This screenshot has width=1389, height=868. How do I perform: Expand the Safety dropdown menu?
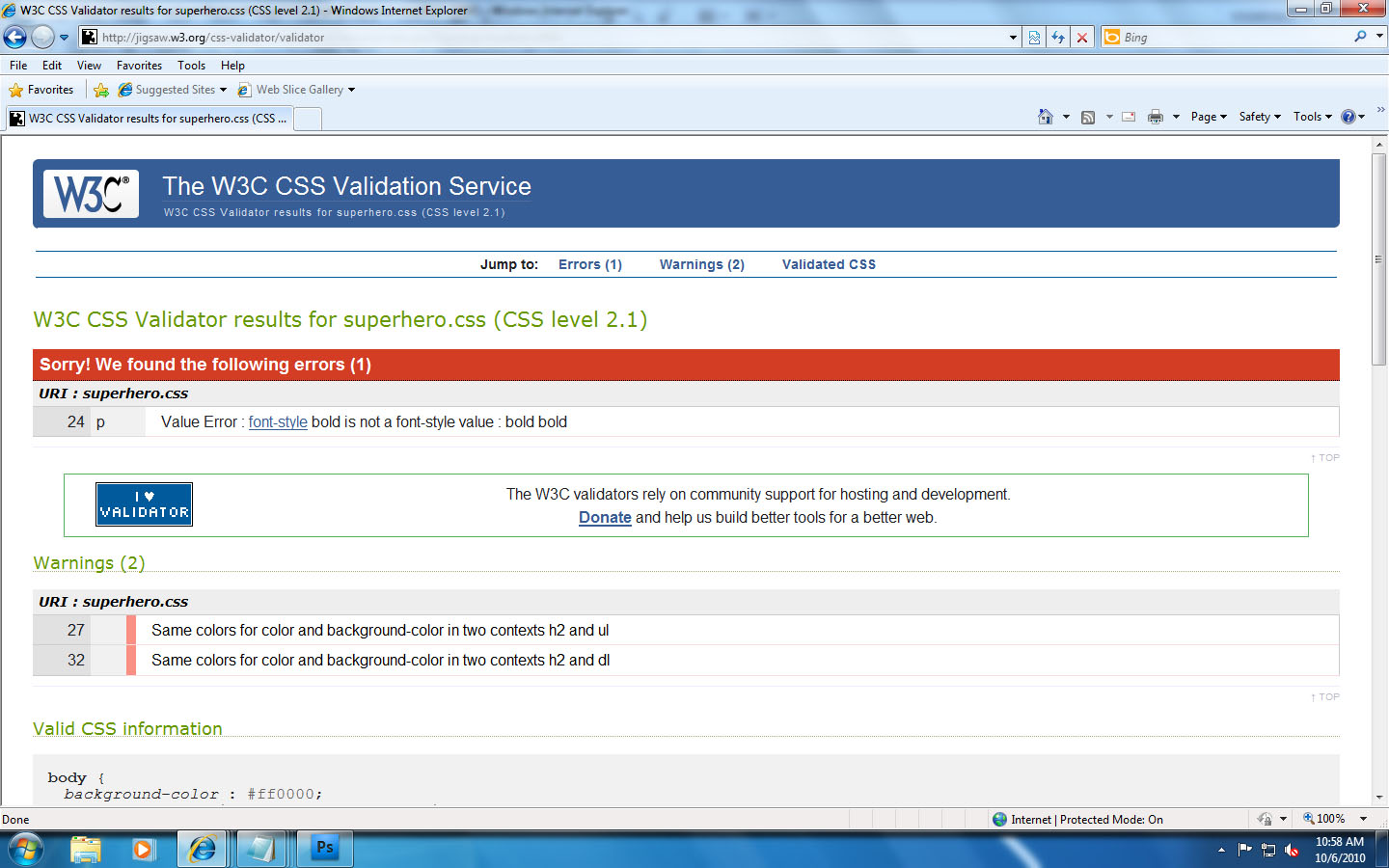[1259, 117]
